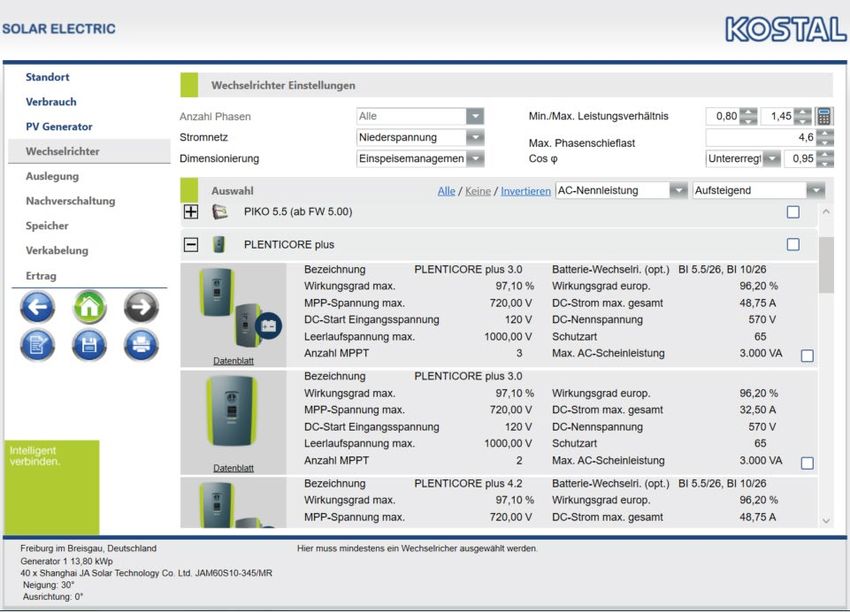Select PLENTICORE plus 3.0 with 3 MPPT checkbox

(807, 356)
